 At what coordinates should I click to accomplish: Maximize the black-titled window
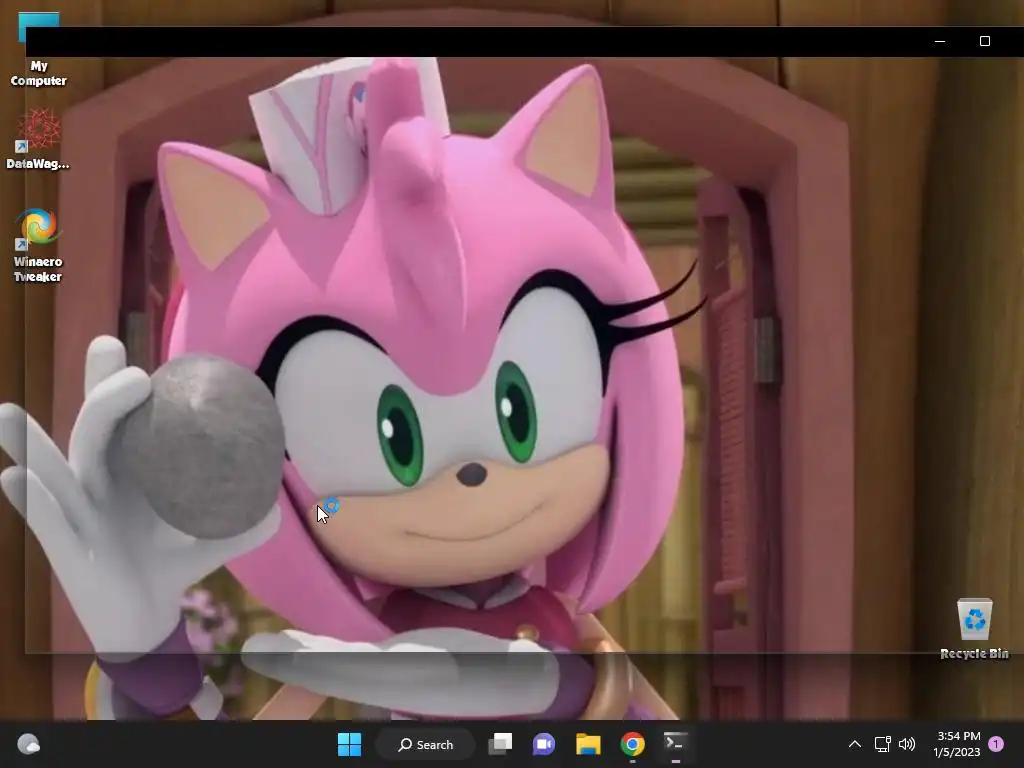pos(985,41)
